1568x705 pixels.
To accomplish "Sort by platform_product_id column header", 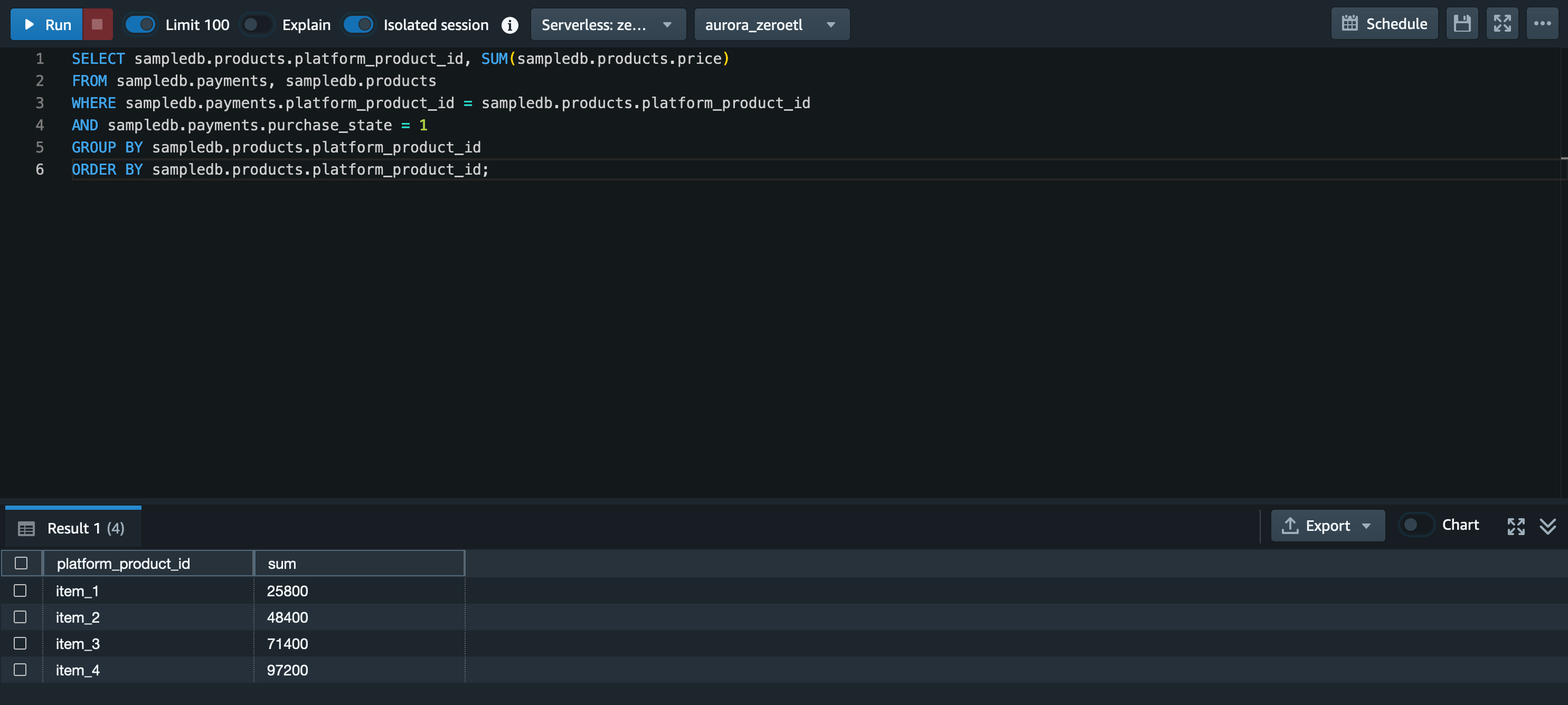I will [x=148, y=563].
